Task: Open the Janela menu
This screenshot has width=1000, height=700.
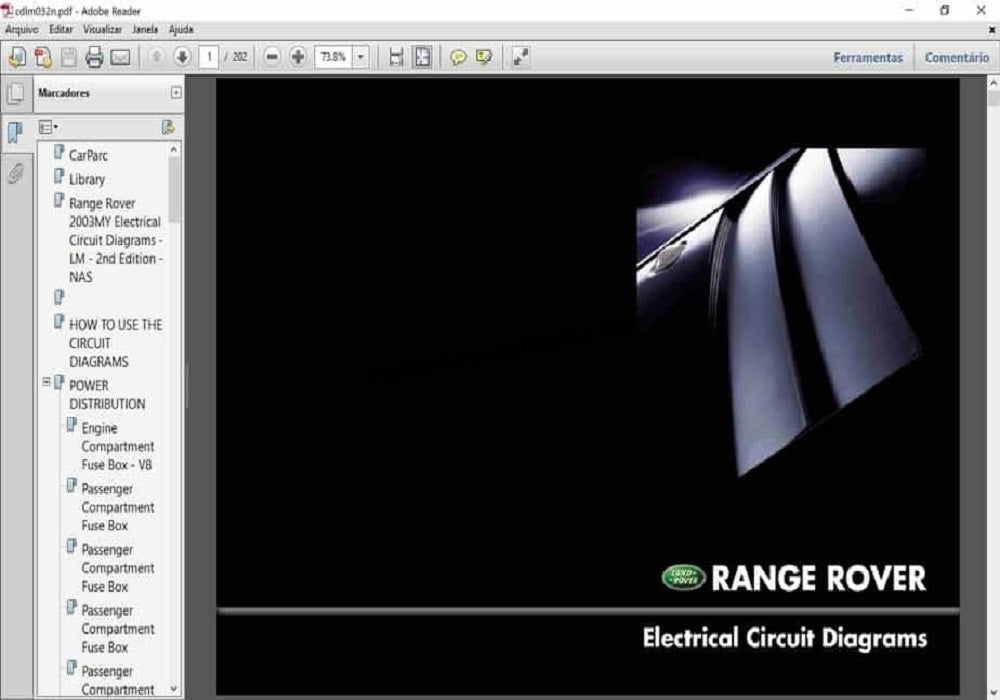Action: pyautogui.click(x=146, y=30)
